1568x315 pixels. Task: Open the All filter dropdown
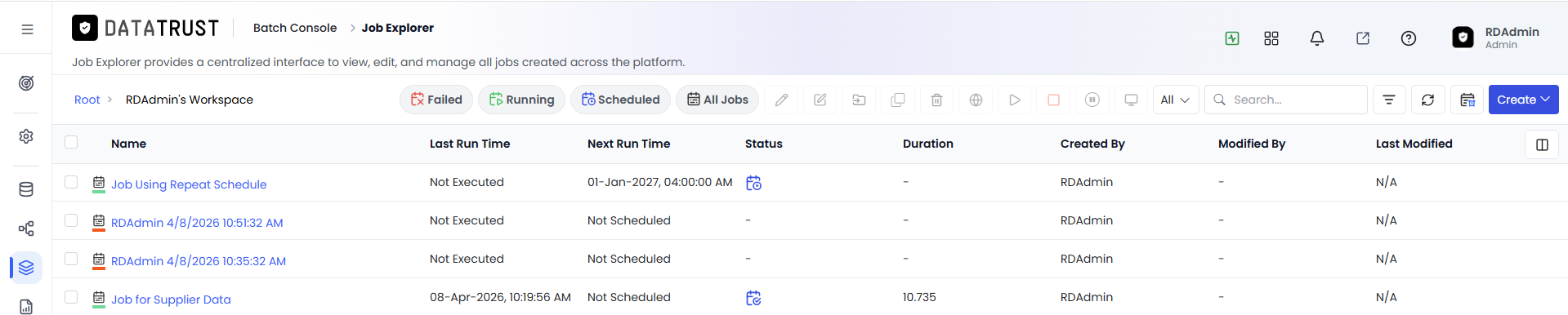point(1175,100)
